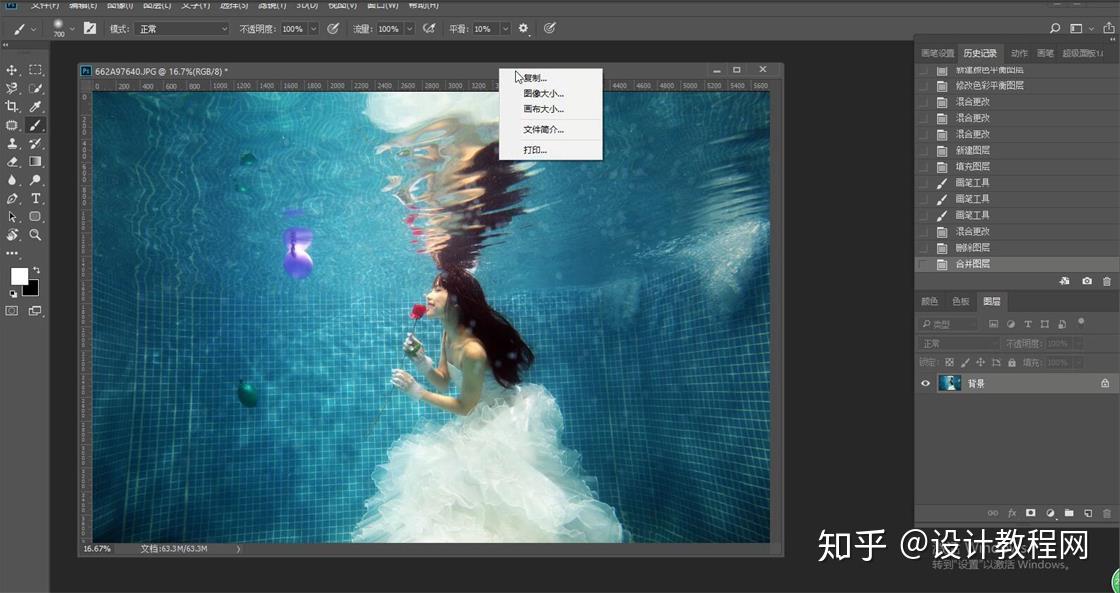
Task: Switch to the 色板 tab
Action: click(961, 302)
